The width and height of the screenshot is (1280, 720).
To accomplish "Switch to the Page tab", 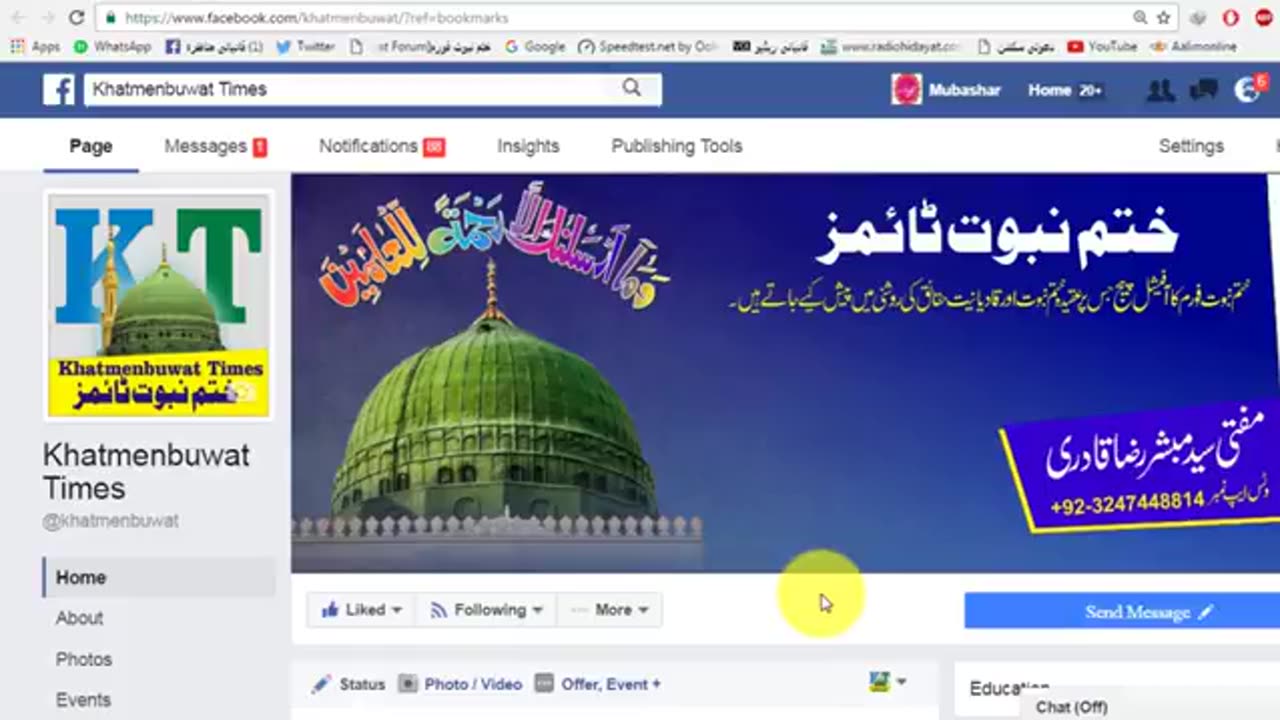I will tap(90, 146).
